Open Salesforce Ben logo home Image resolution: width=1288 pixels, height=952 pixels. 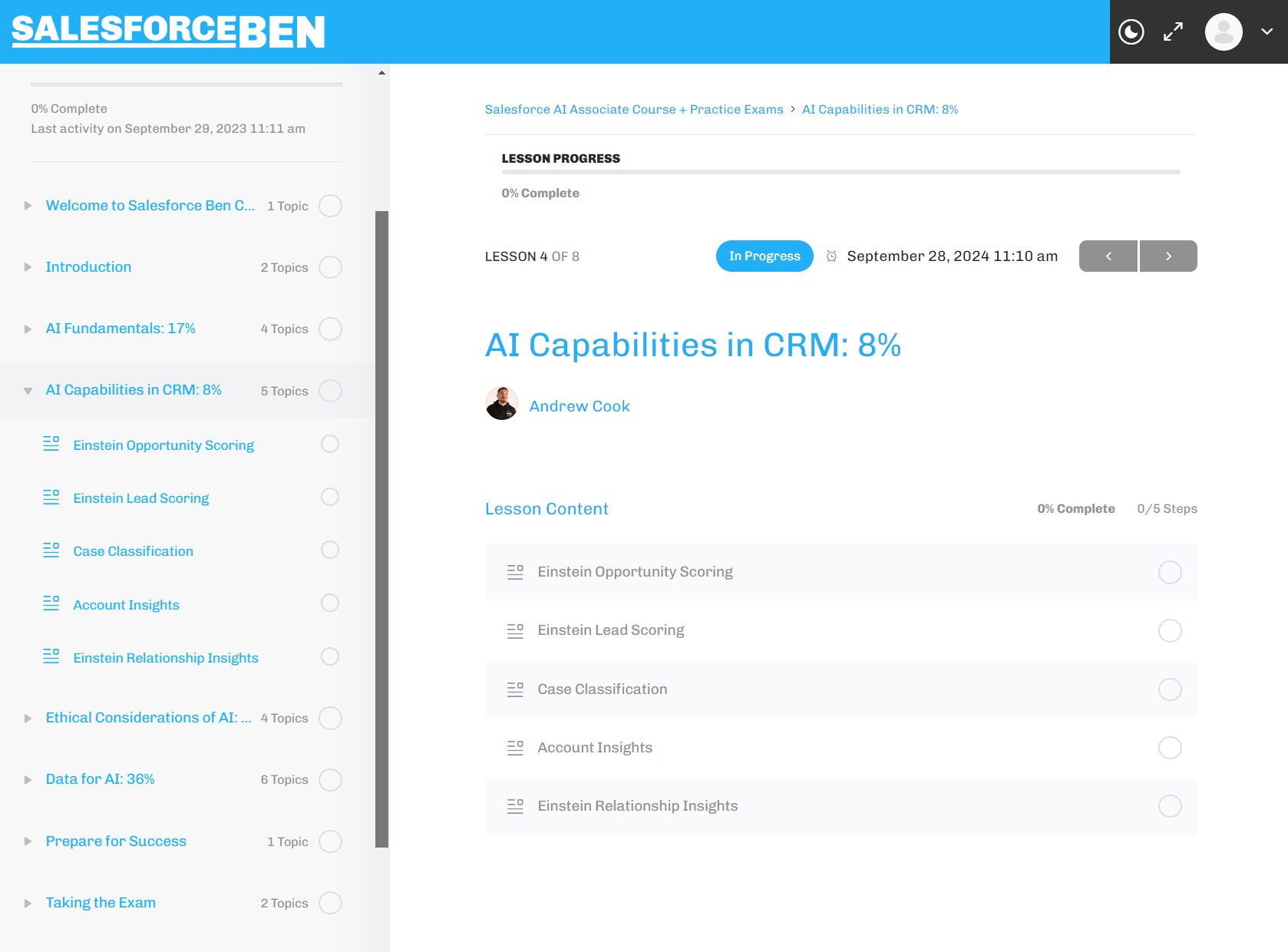coord(169,31)
